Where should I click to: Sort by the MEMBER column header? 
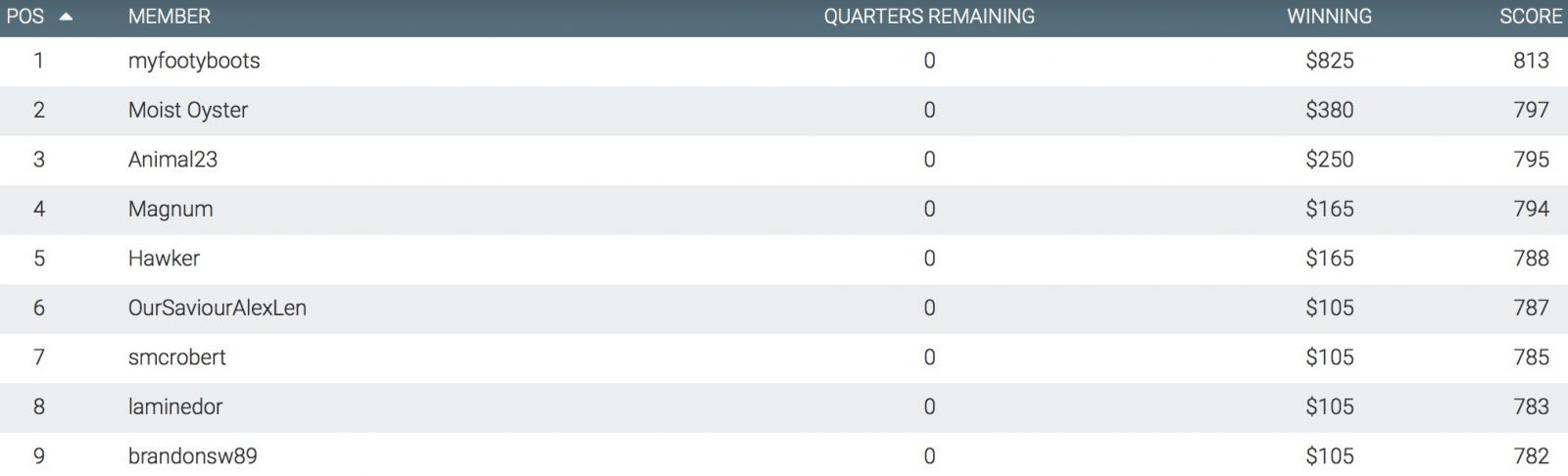coord(169,17)
